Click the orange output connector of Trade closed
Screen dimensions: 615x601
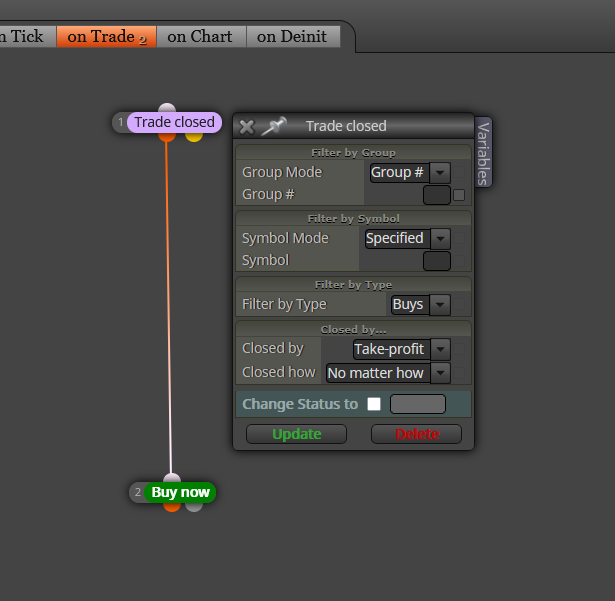(x=167, y=137)
